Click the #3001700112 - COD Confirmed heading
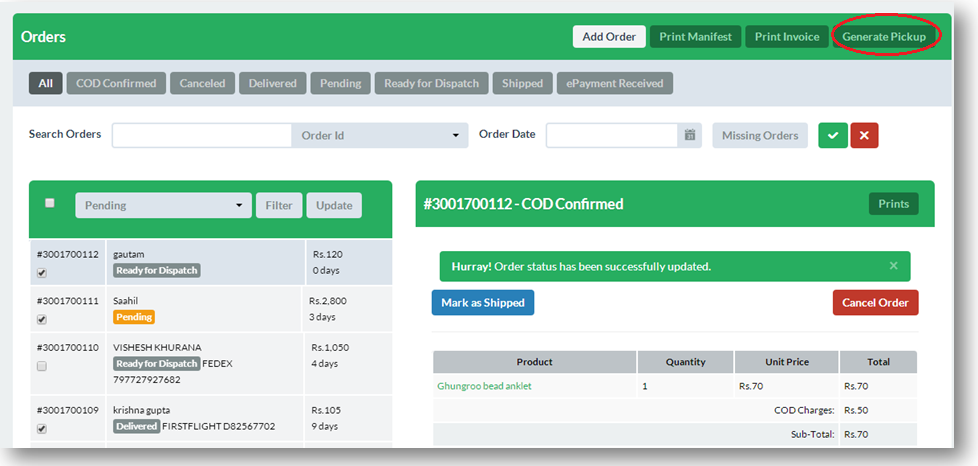 523,204
